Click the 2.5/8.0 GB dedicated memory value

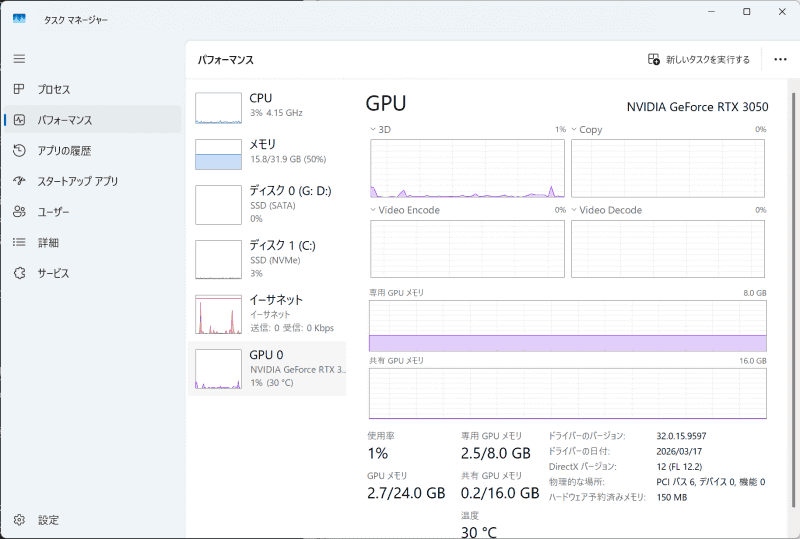coord(496,453)
